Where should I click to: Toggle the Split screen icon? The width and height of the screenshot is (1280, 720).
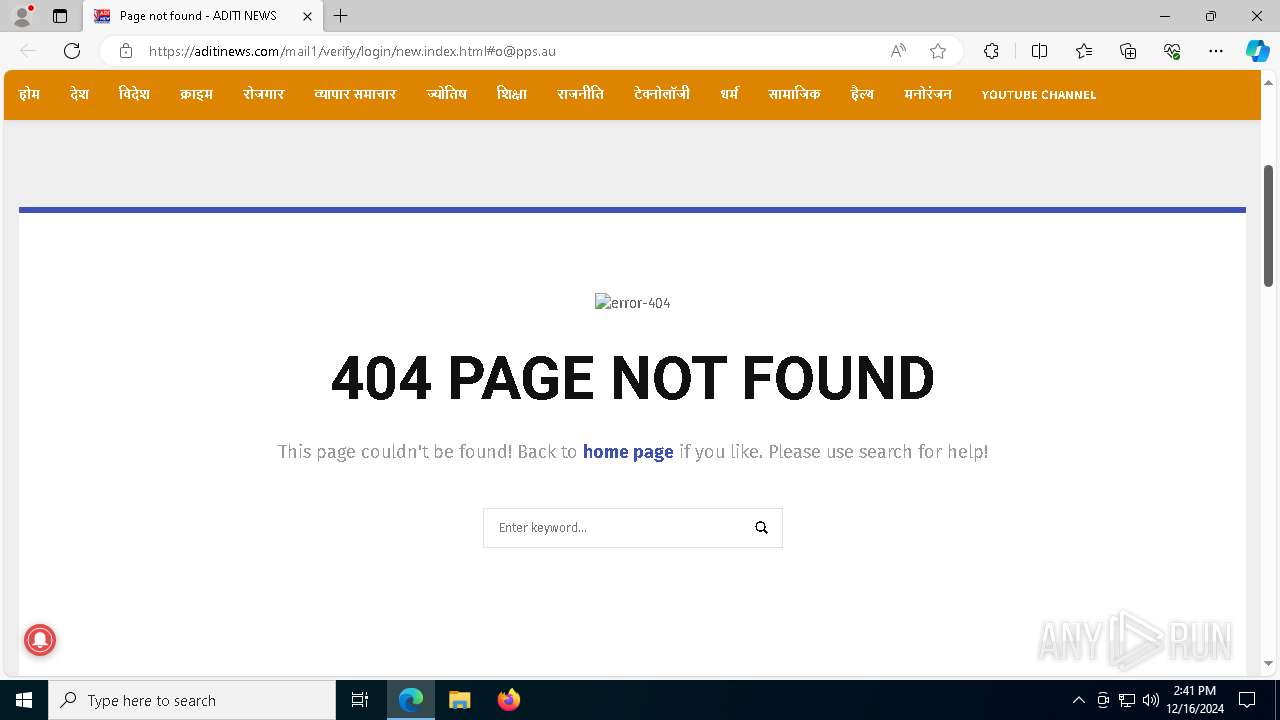pyautogui.click(x=1039, y=51)
